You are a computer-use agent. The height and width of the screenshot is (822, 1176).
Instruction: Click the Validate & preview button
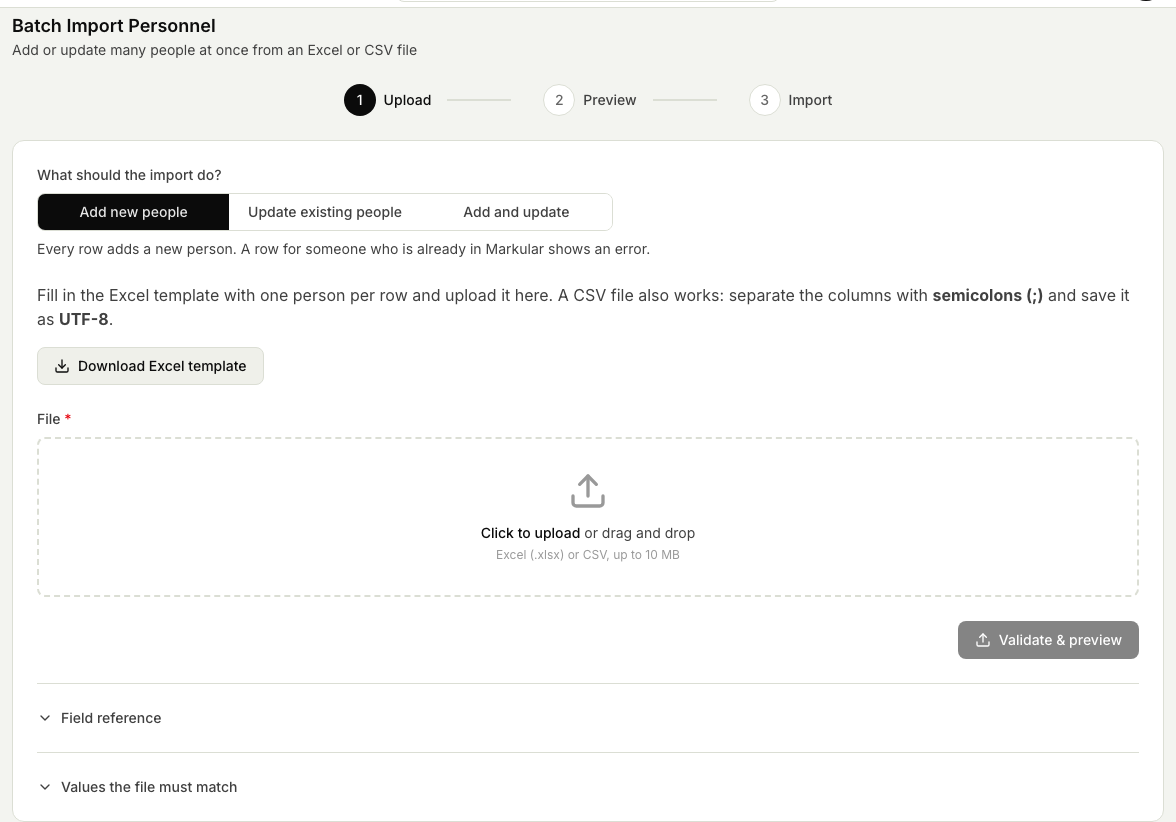[x=1048, y=640]
